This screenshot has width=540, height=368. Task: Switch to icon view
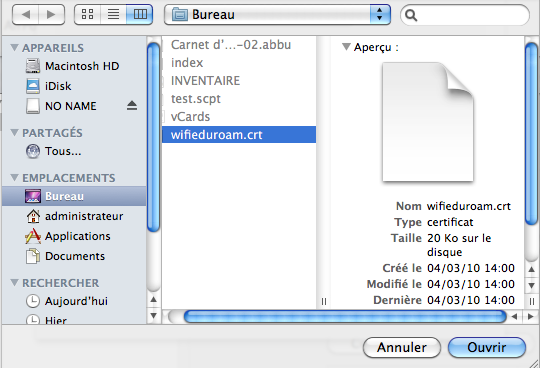coord(87,14)
